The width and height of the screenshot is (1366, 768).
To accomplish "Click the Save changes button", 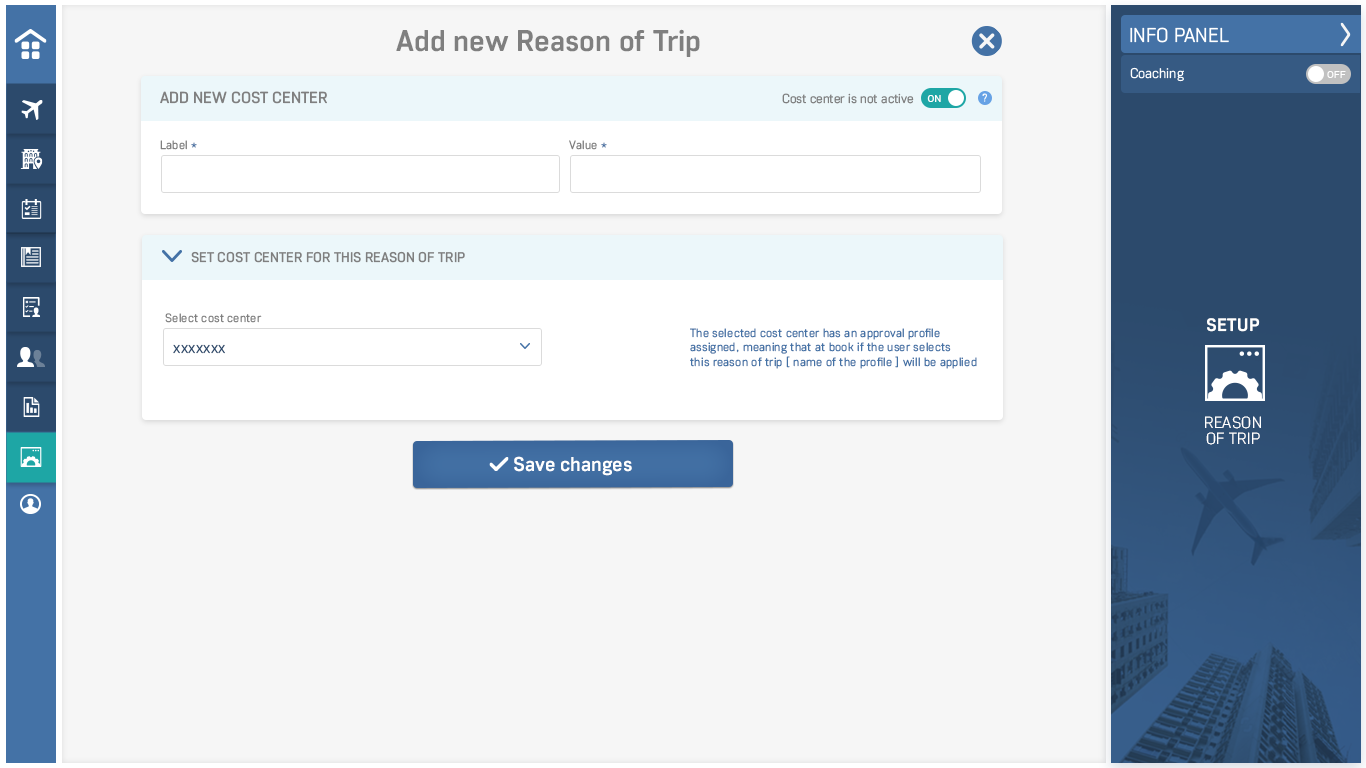I will coord(573,464).
